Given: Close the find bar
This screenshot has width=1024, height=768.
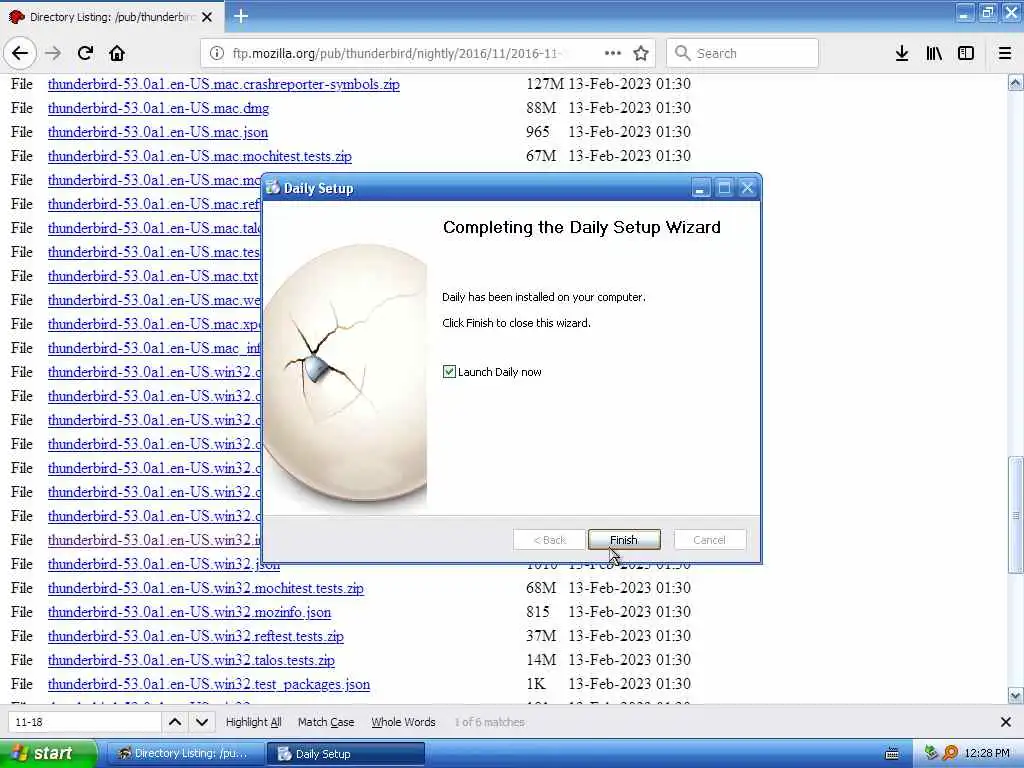Looking at the screenshot, I should pyautogui.click(x=1006, y=722).
